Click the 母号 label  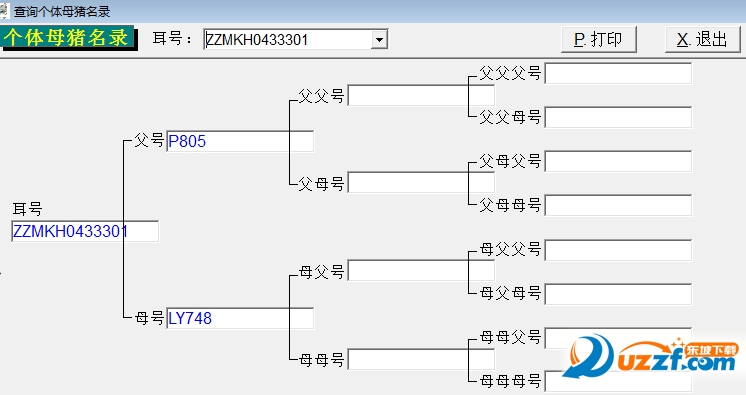[x=149, y=317]
